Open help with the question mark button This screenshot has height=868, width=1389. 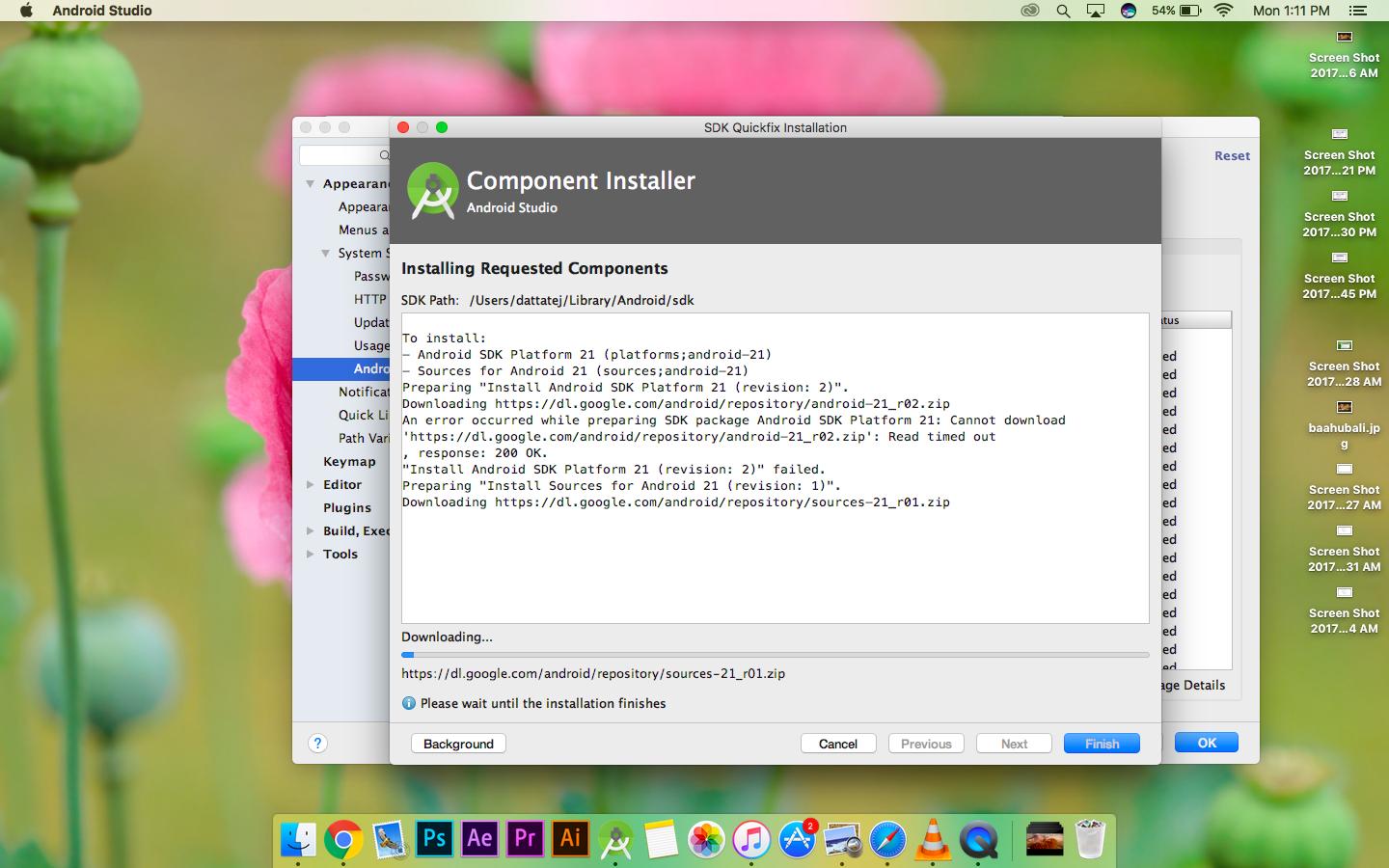pos(317,743)
